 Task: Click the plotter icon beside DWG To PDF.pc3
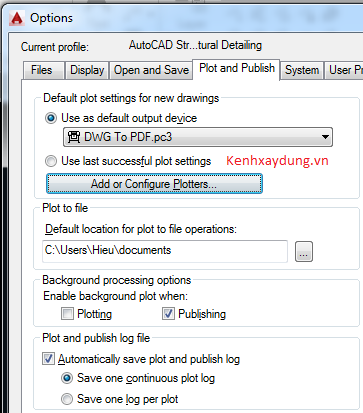coord(74,137)
